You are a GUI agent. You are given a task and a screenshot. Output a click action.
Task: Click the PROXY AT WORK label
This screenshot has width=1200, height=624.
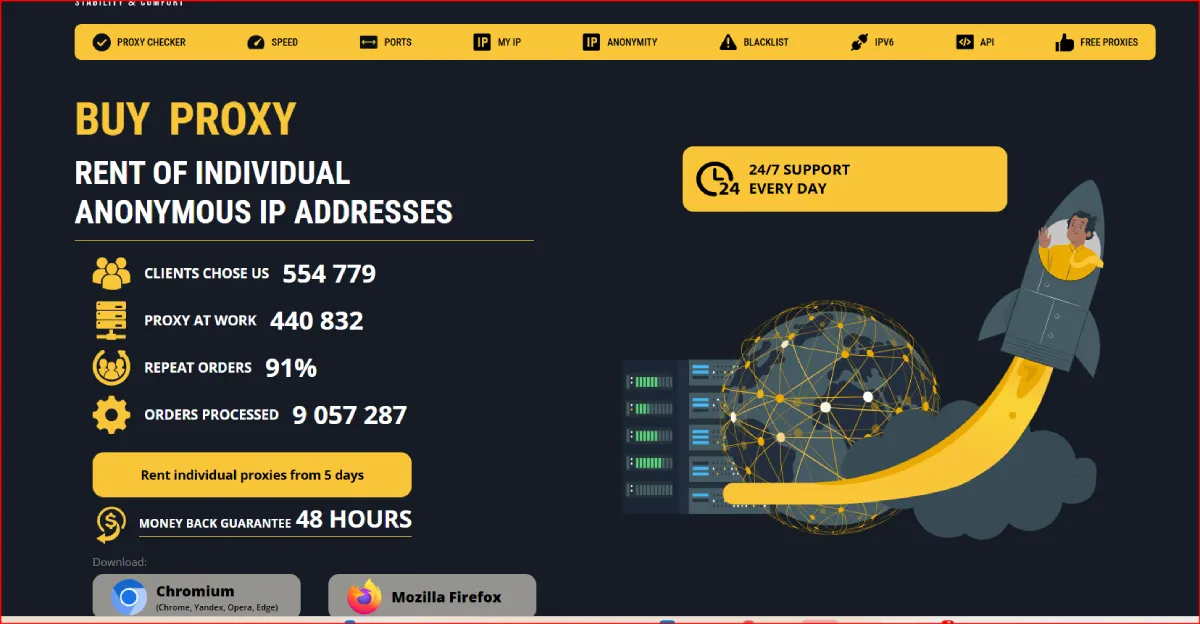tap(200, 320)
